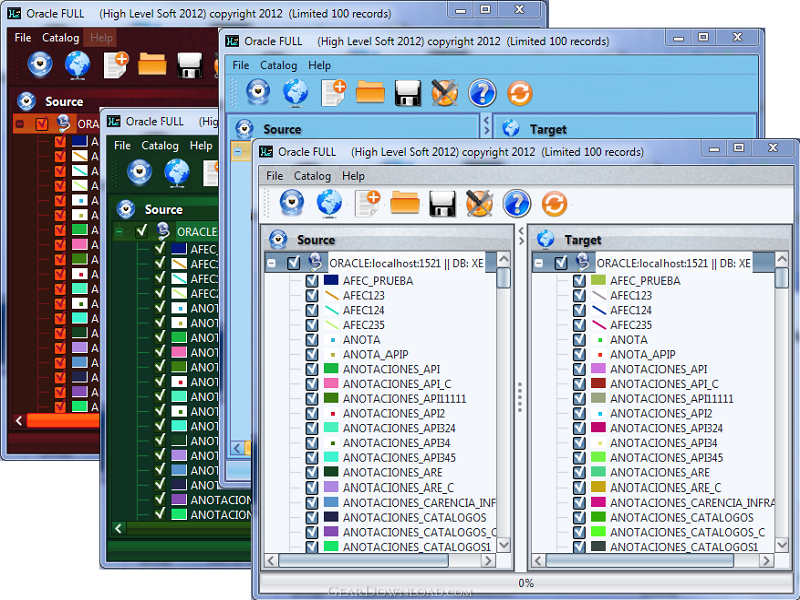Click the globe icon in blue window toolbar

pyautogui.click(x=295, y=92)
